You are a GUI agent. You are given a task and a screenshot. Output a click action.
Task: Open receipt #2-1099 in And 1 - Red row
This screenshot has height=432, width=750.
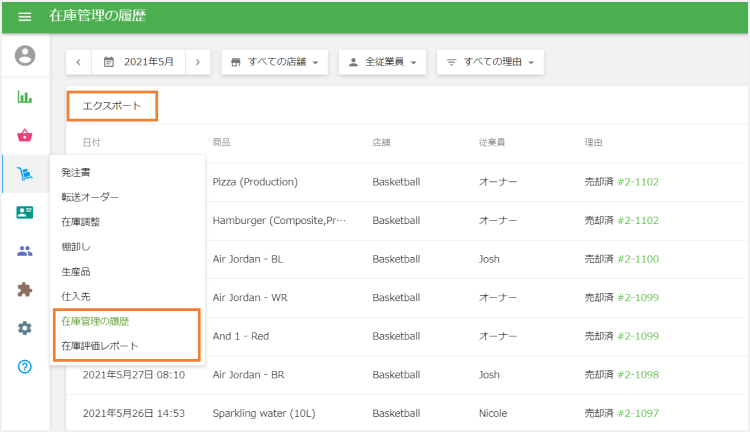(x=638, y=336)
